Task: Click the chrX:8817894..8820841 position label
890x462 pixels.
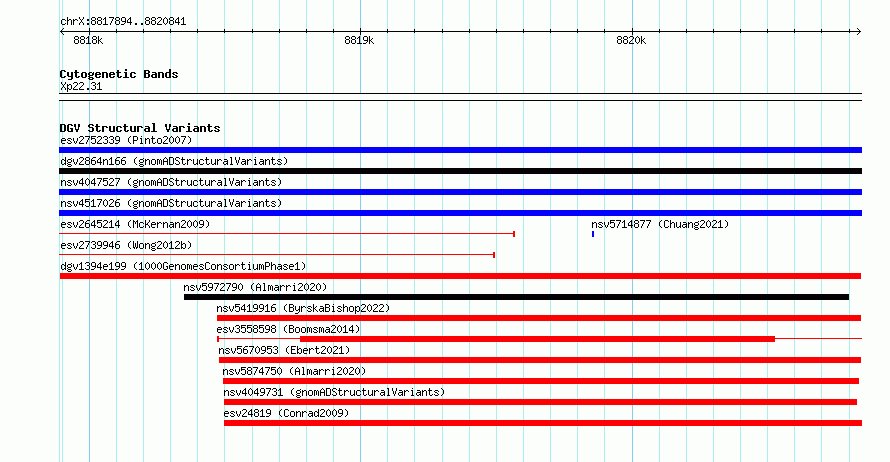Action: [123, 22]
